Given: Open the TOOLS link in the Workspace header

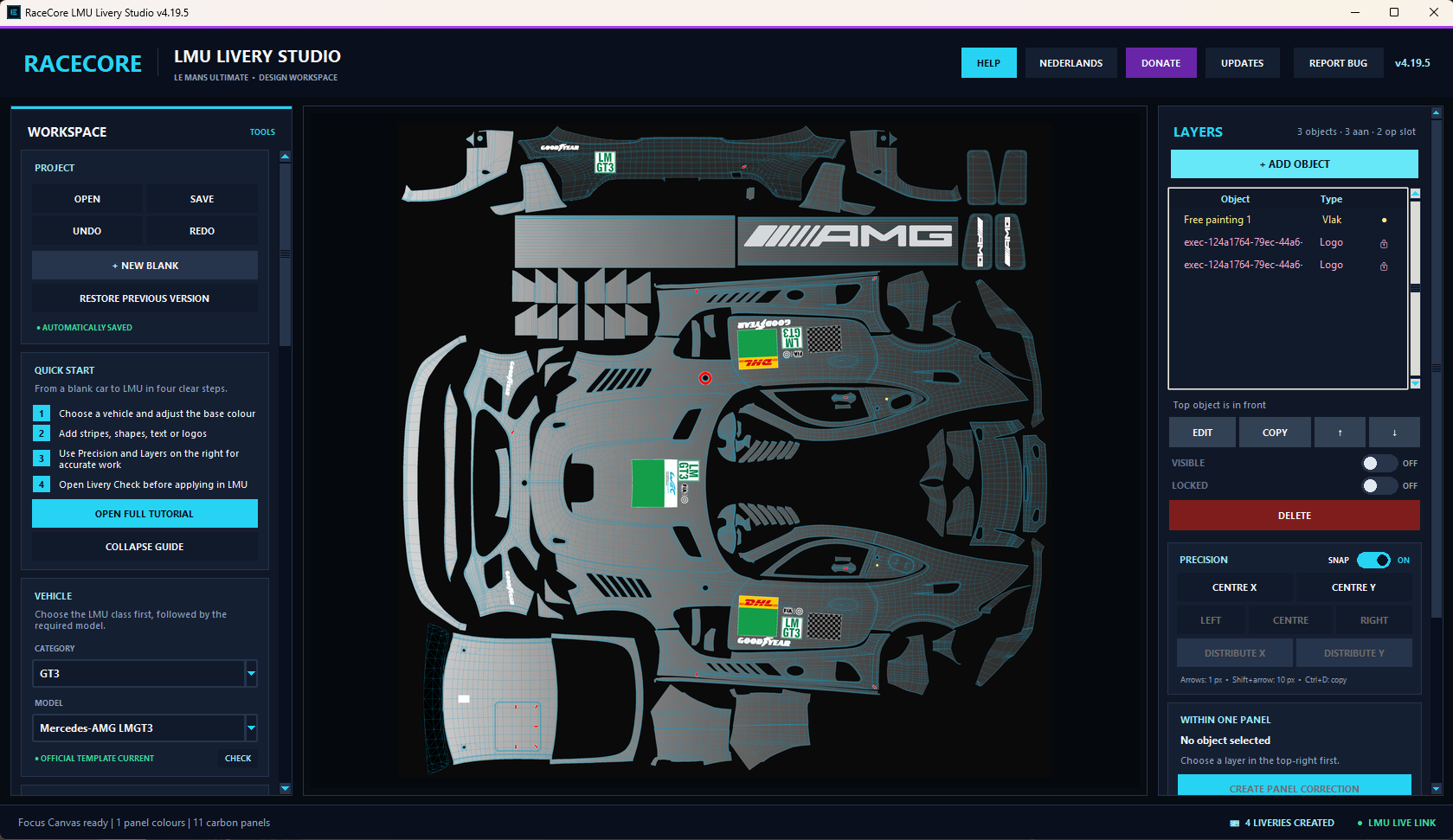Looking at the screenshot, I should click(262, 132).
